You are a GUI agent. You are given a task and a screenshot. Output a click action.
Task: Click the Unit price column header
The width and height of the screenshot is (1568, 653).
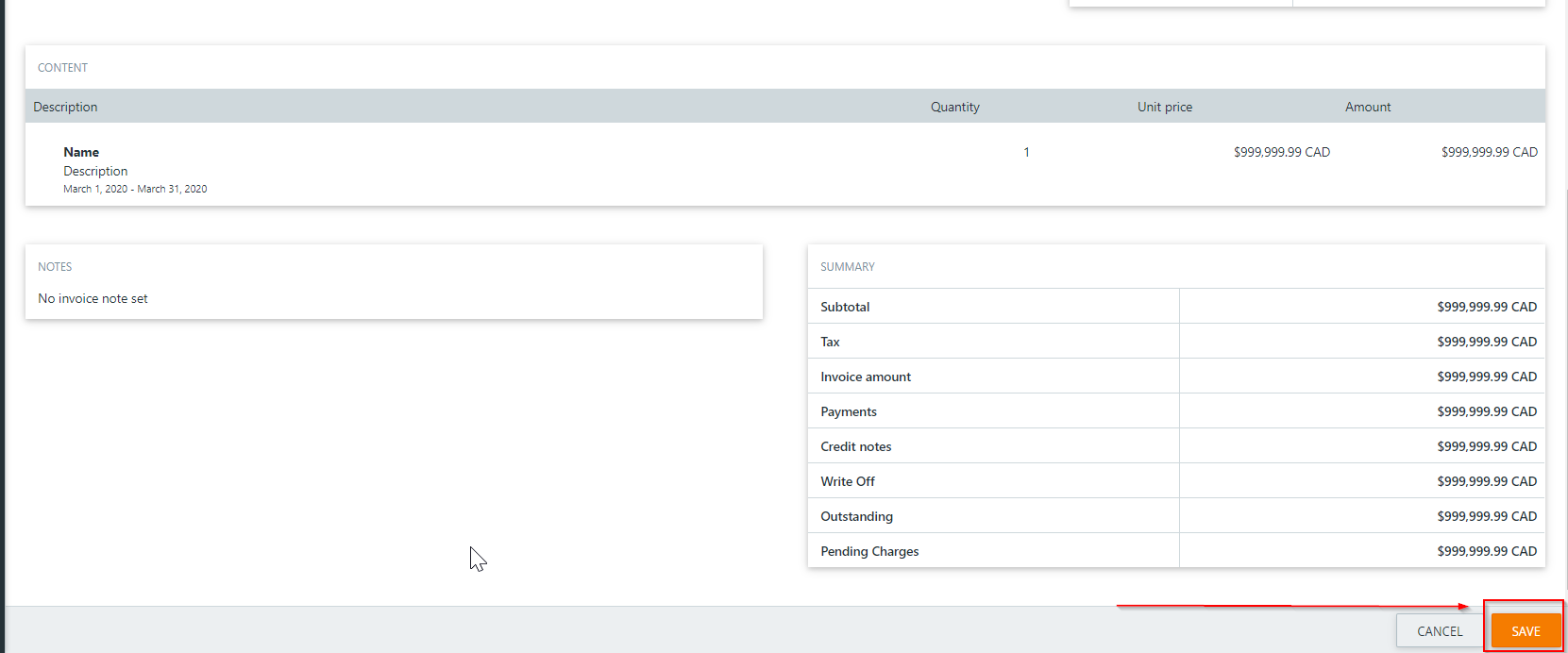click(1164, 107)
